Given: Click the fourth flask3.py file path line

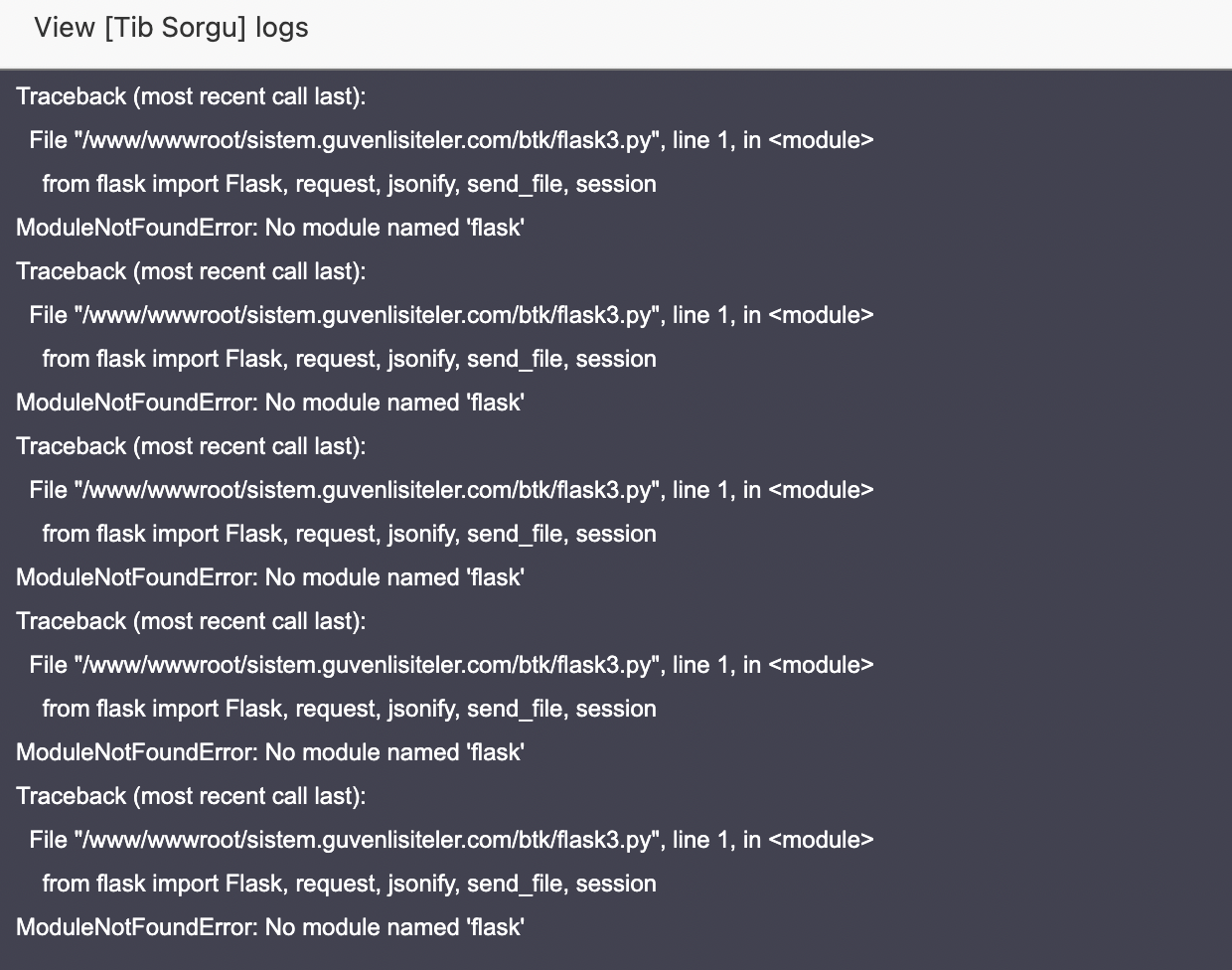Looking at the screenshot, I should [451, 665].
